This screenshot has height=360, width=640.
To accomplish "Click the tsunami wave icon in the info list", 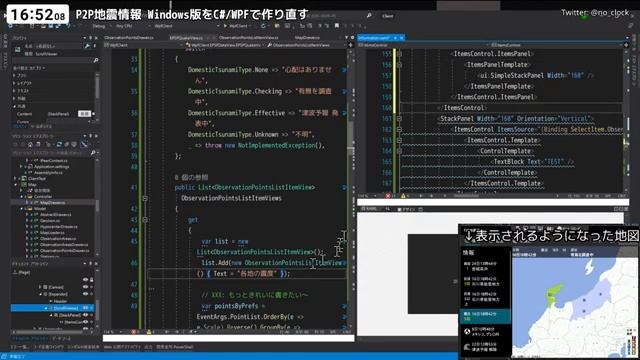I will [x=467, y=347].
